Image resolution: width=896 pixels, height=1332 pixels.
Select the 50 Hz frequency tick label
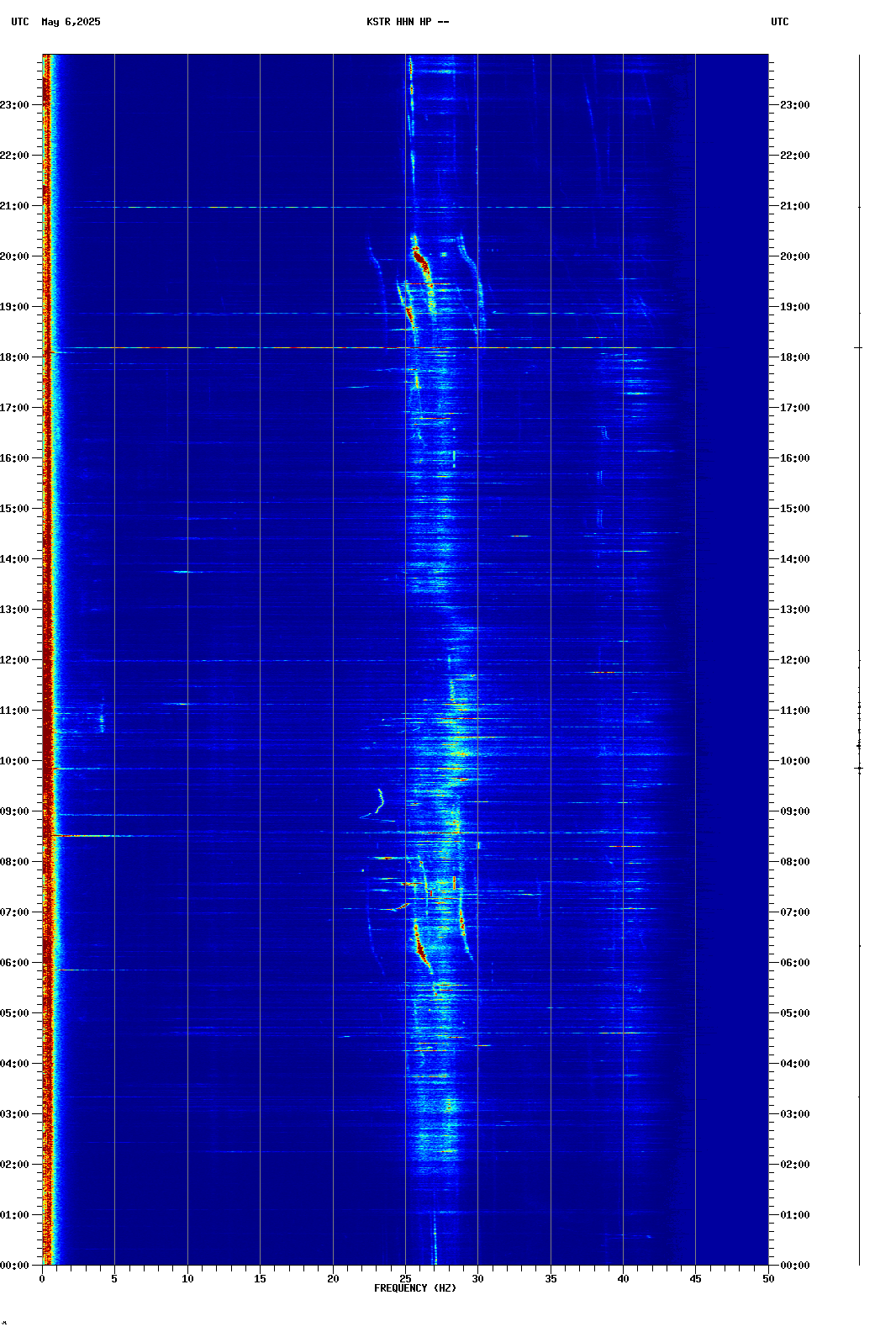768,1279
